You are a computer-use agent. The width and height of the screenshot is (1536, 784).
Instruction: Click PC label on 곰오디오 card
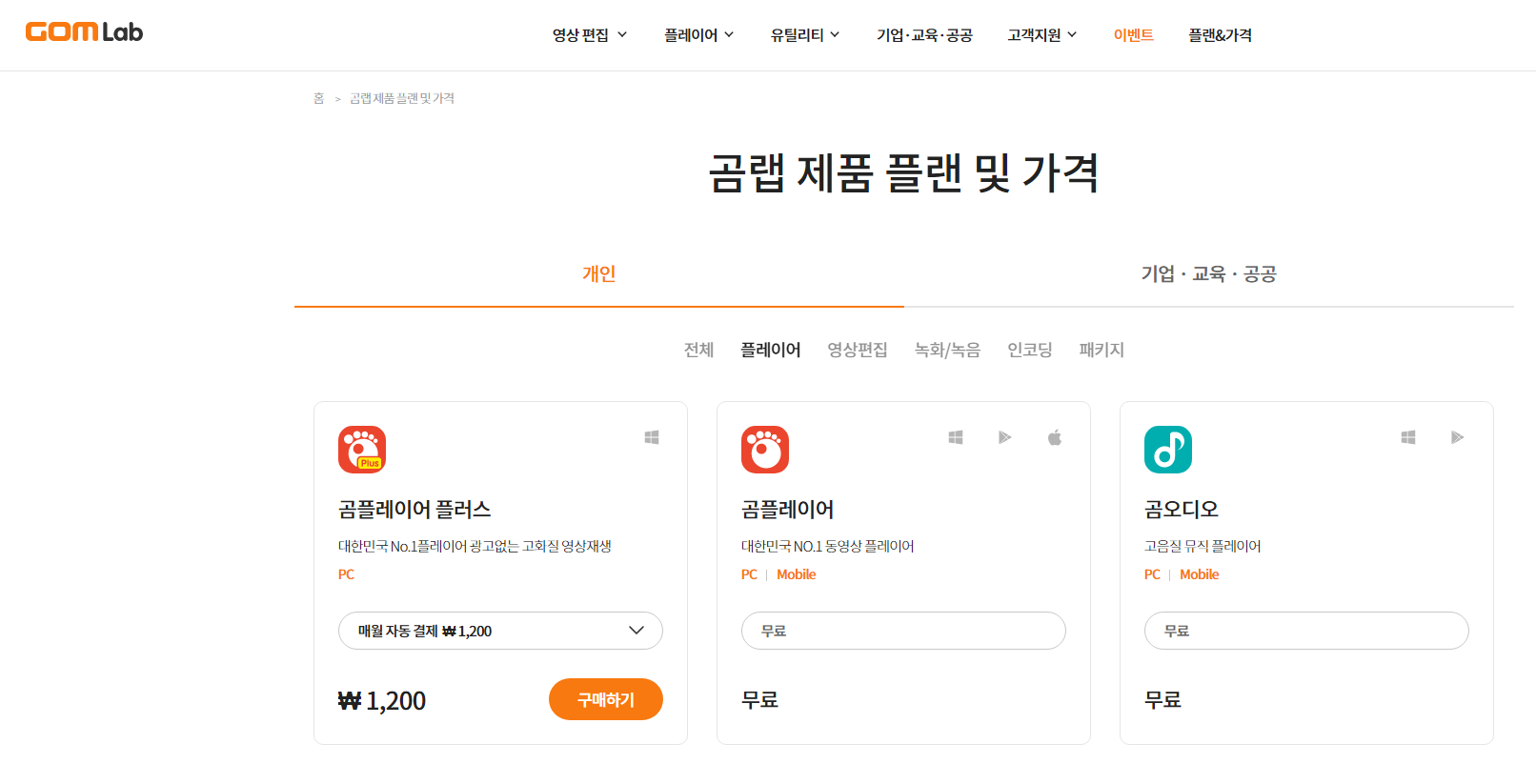pyautogui.click(x=1152, y=574)
